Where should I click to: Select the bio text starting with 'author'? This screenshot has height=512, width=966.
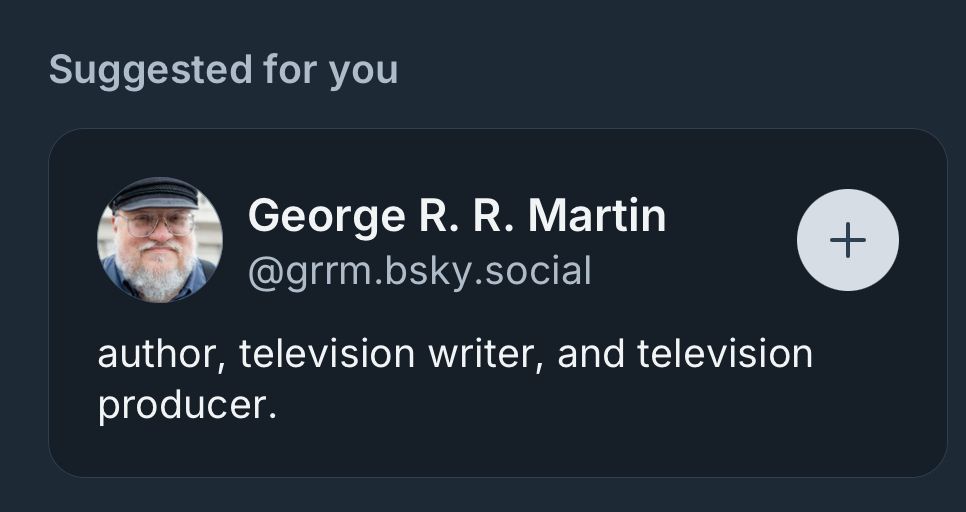coord(455,380)
